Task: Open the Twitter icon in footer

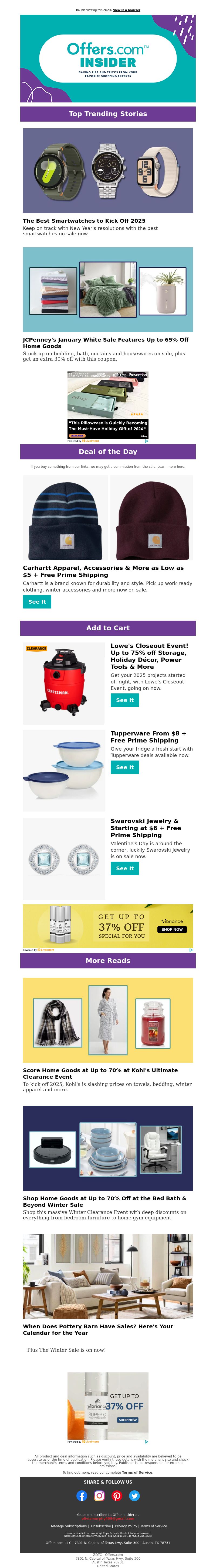Action: coord(134,1495)
